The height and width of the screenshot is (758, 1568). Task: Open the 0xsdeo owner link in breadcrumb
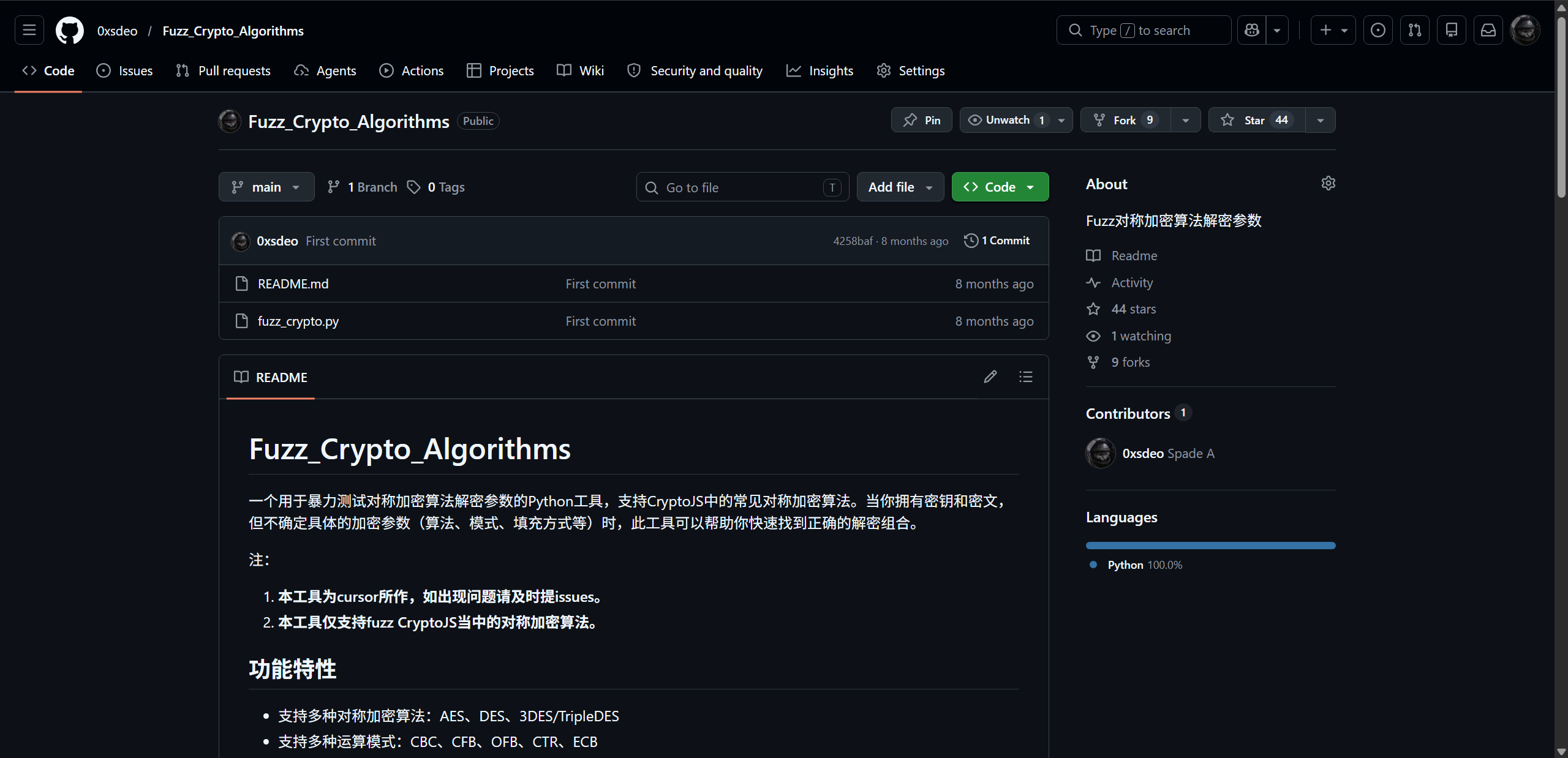(117, 31)
